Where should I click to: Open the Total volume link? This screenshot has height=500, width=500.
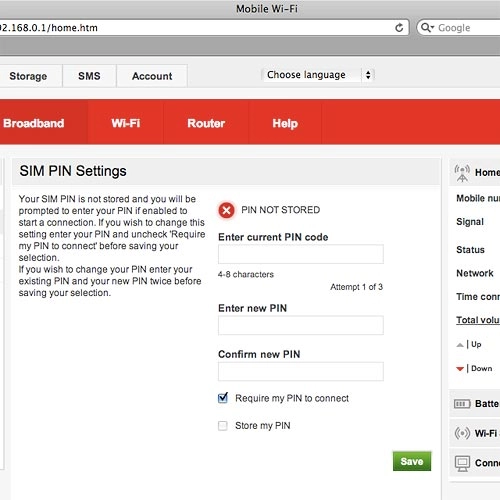click(x=478, y=320)
